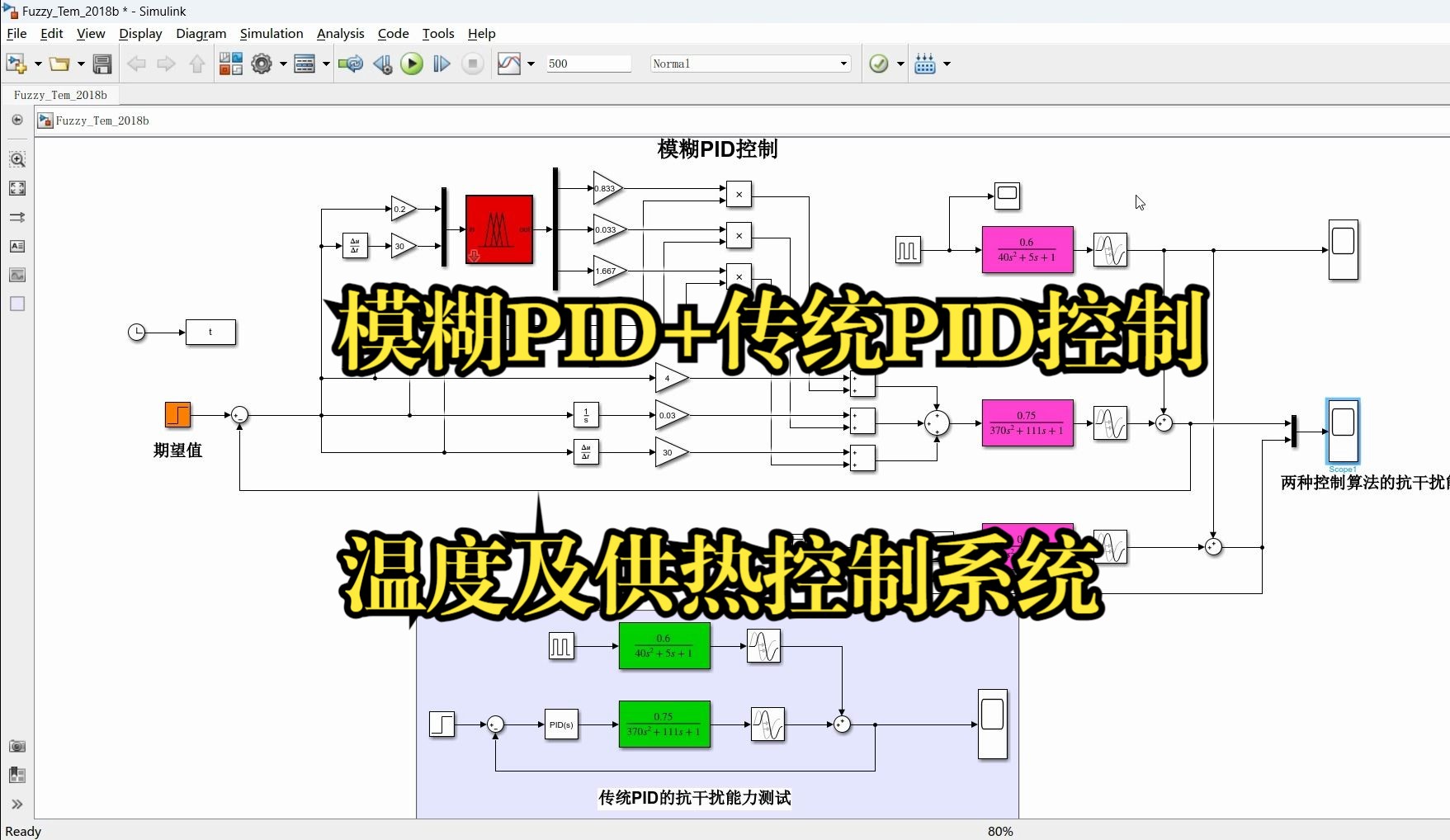Open the Analysis menu
The width and height of the screenshot is (1450, 840).
(340, 33)
